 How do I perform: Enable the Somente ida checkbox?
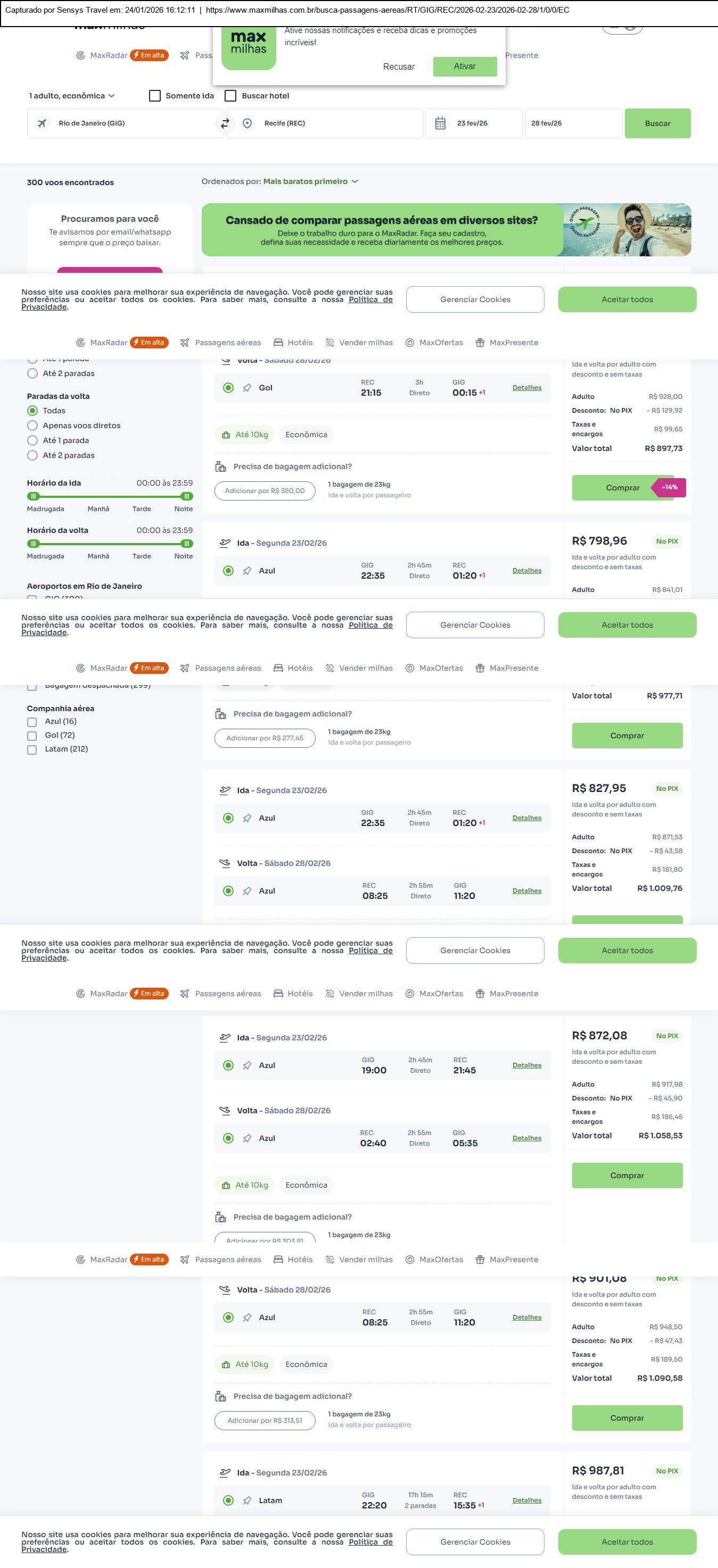pos(155,96)
